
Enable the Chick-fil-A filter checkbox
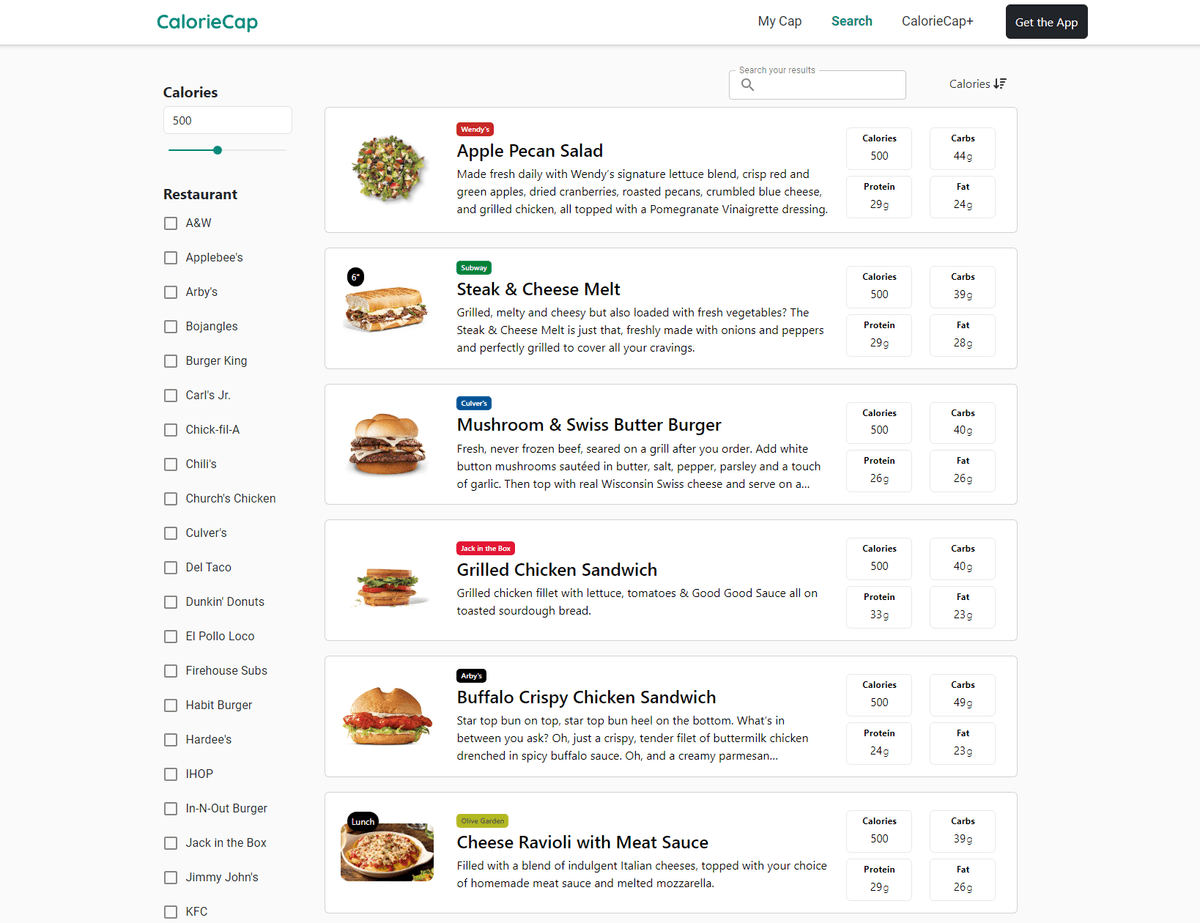(171, 430)
